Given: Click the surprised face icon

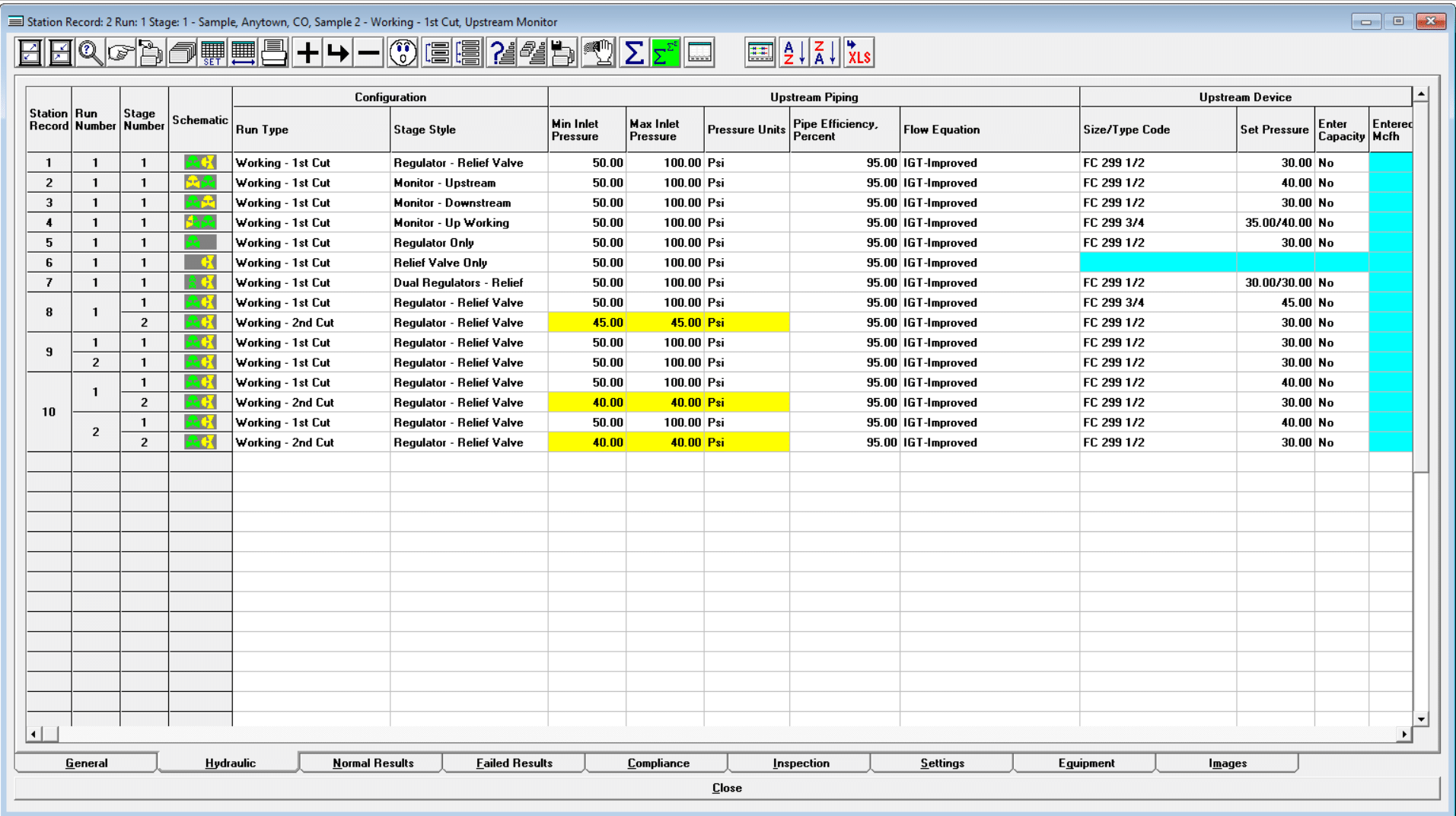Looking at the screenshot, I should coord(403,53).
